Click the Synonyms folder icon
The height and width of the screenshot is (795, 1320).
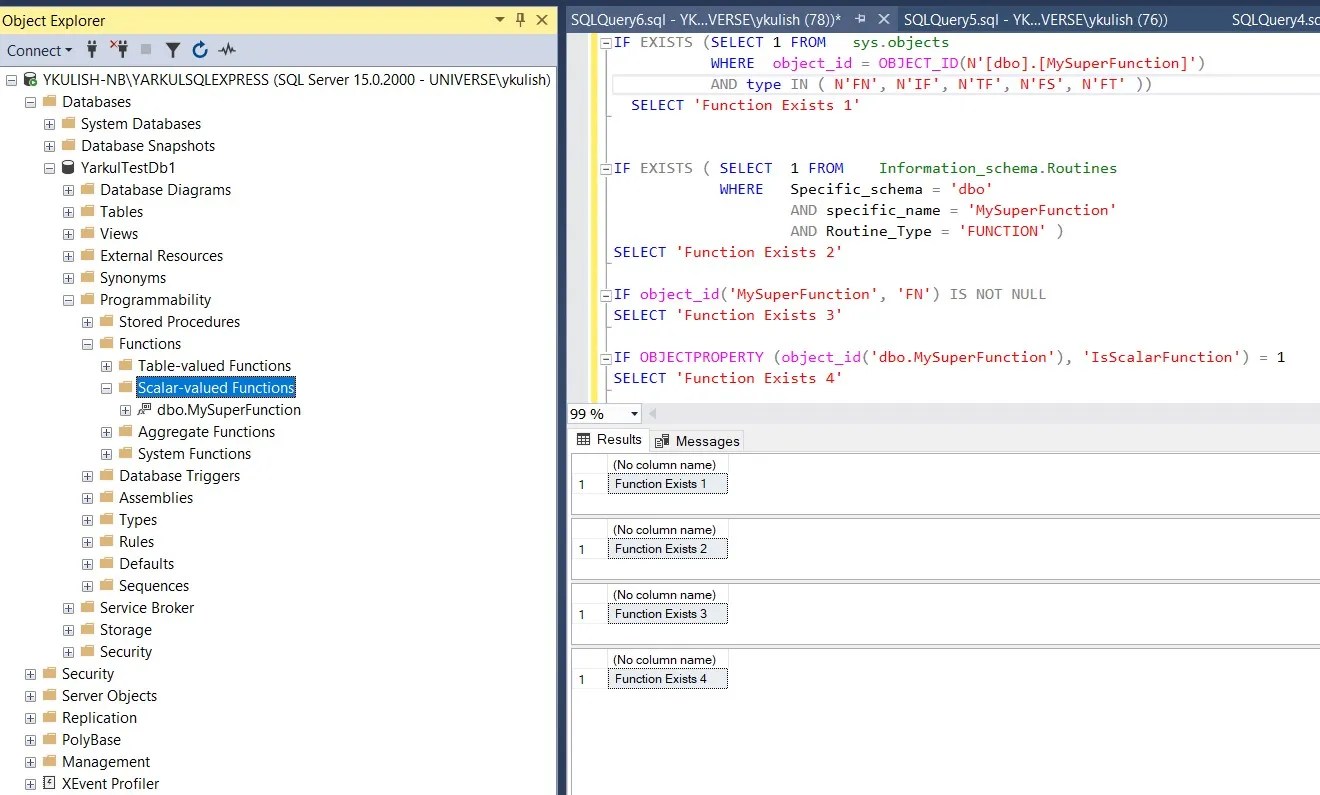(87, 278)
